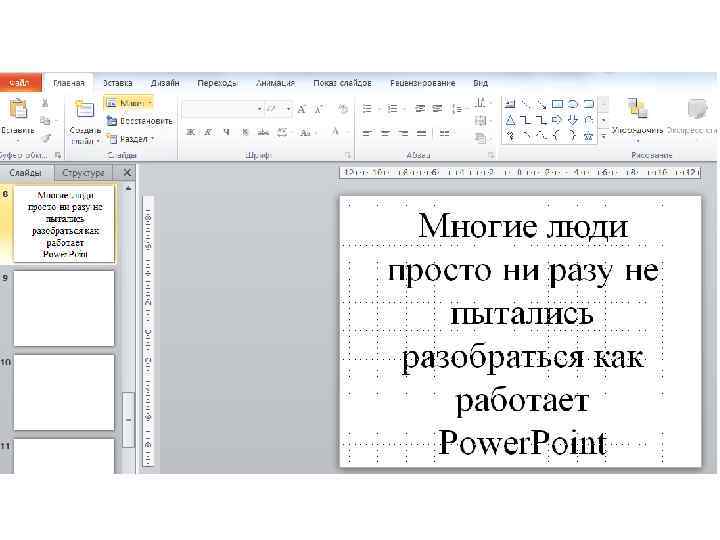Decrease list indent level icon

pos(420,109)
